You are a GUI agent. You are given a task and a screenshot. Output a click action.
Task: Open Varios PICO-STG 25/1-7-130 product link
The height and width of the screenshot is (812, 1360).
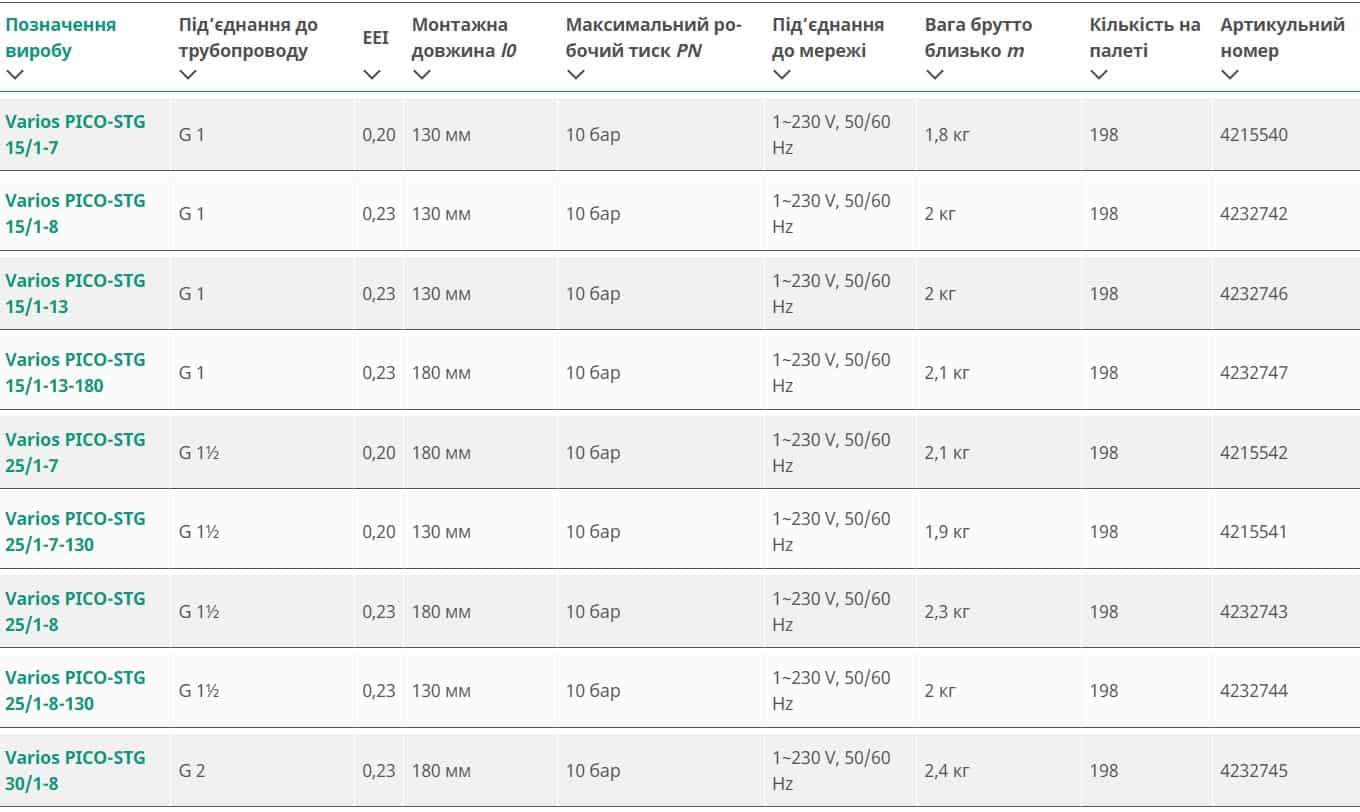pos(75,531)
